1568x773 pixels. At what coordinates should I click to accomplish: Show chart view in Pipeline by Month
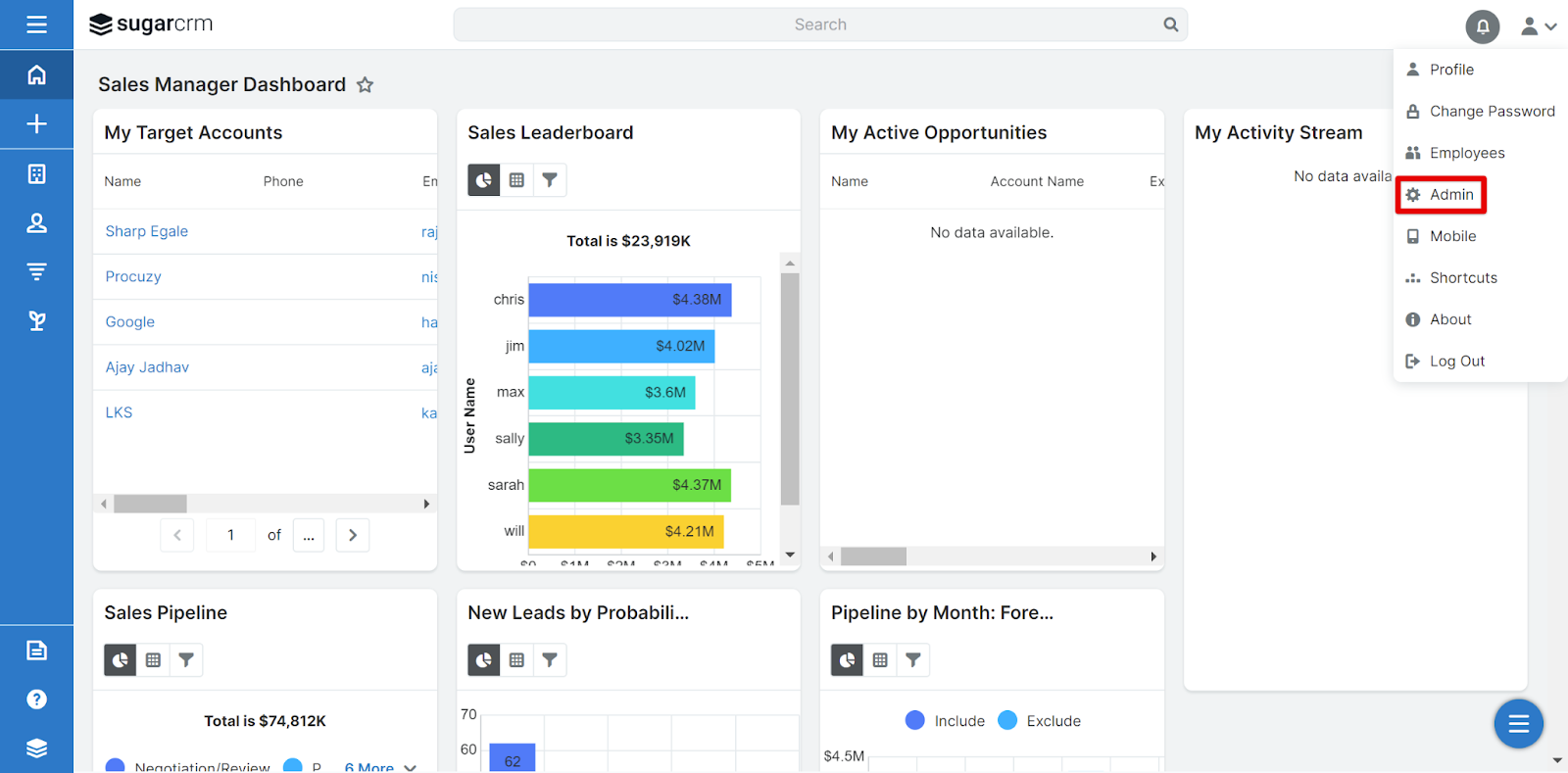coord(848,660)
